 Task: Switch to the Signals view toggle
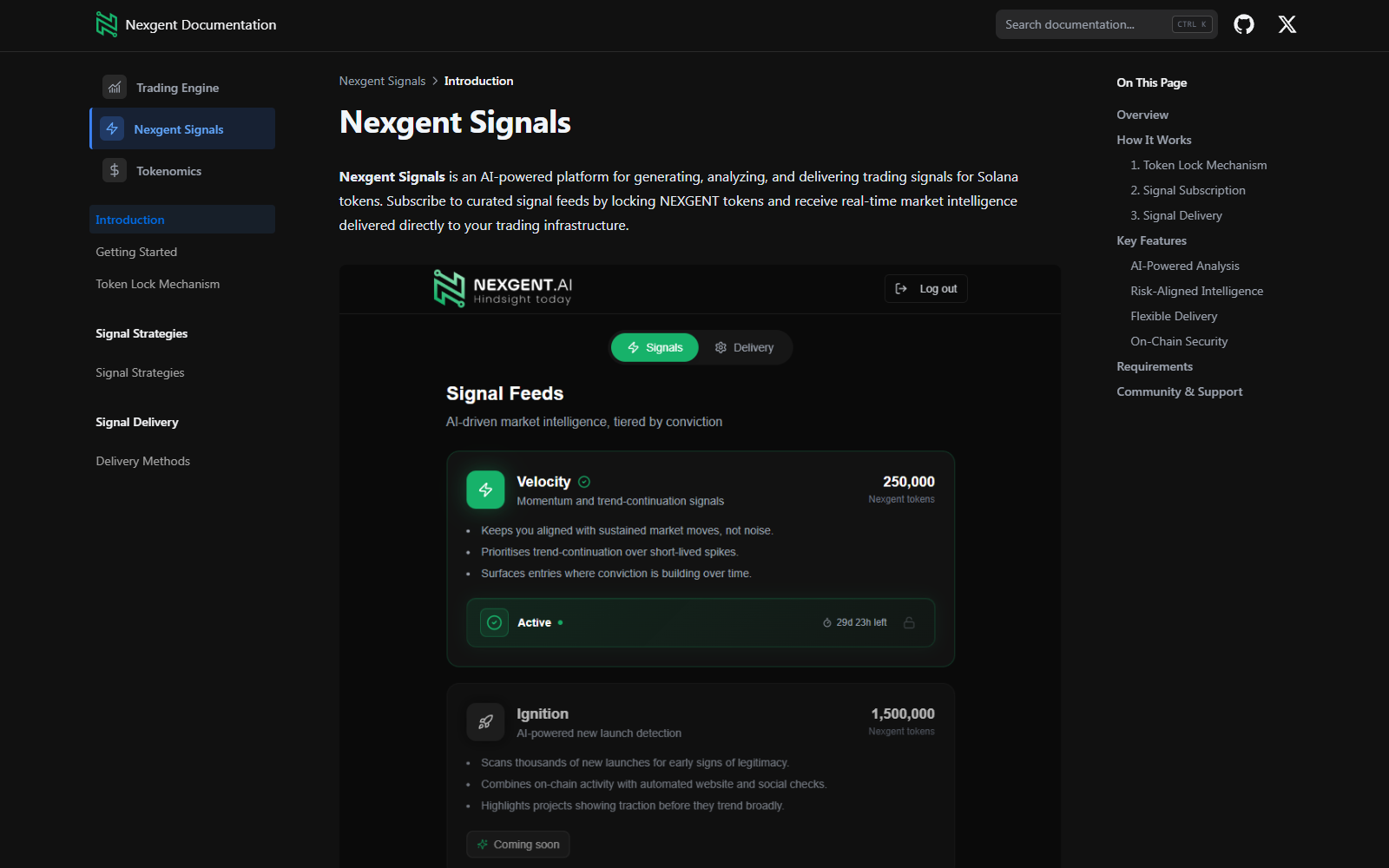point(654,347)
